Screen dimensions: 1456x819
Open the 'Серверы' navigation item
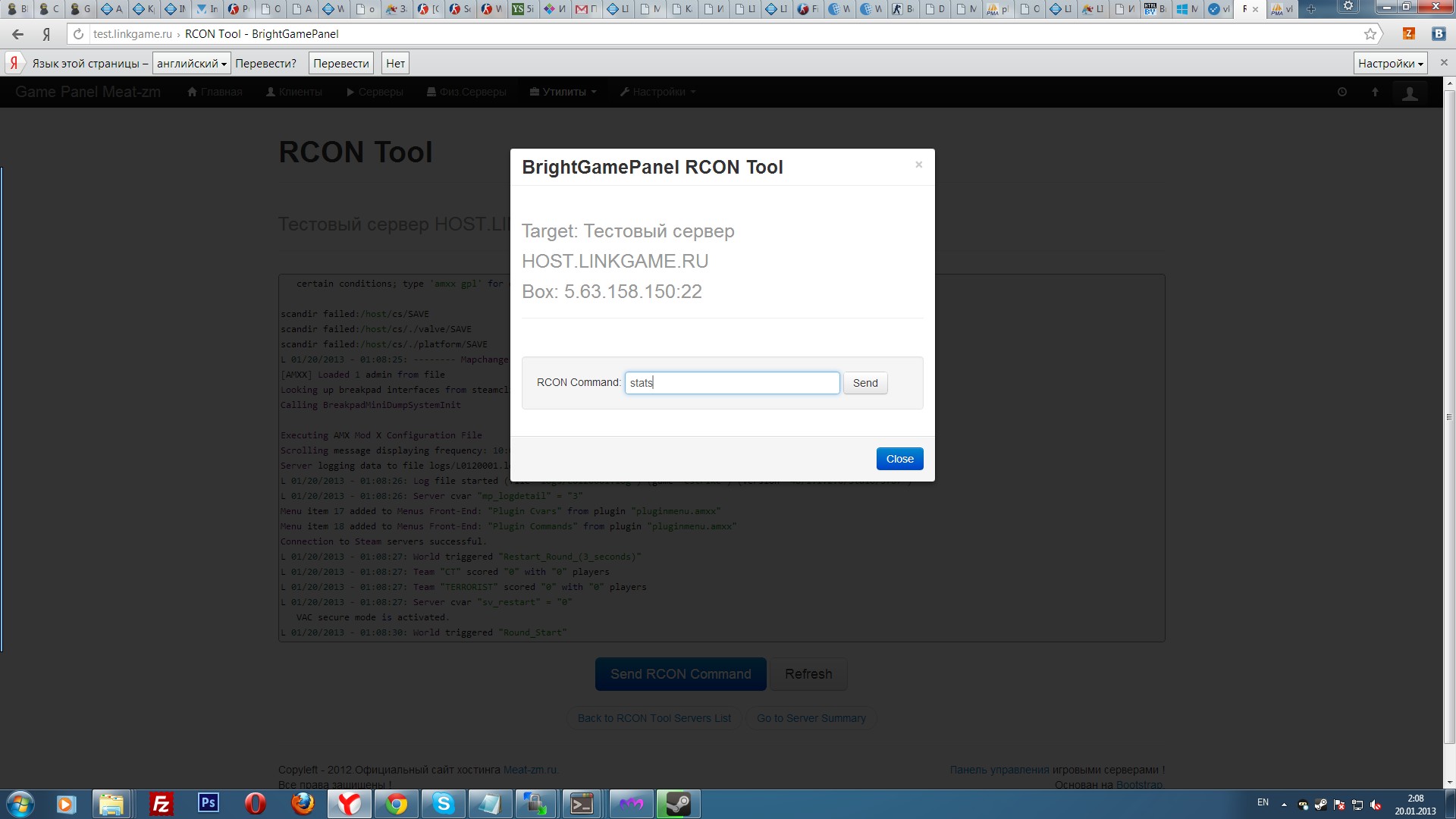coord(375,92)
